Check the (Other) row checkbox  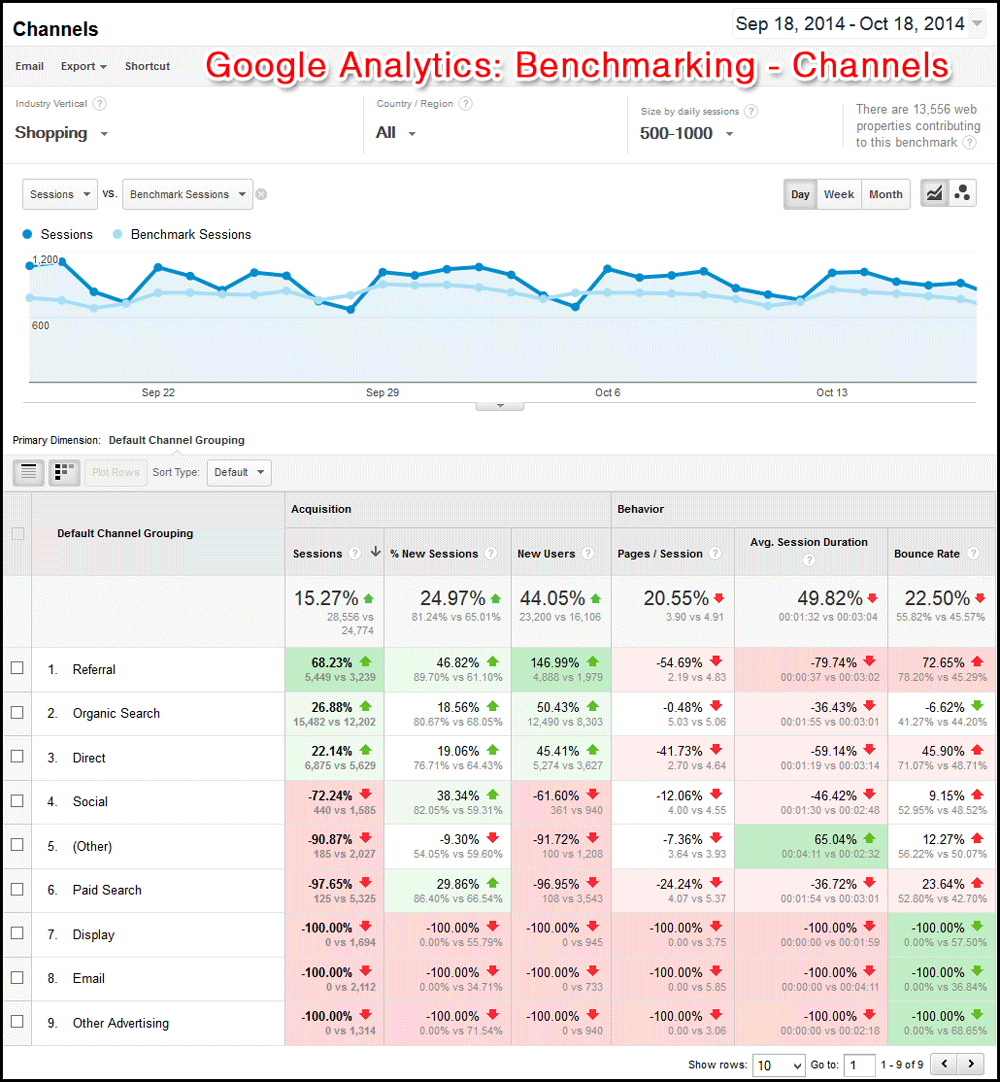17,845
